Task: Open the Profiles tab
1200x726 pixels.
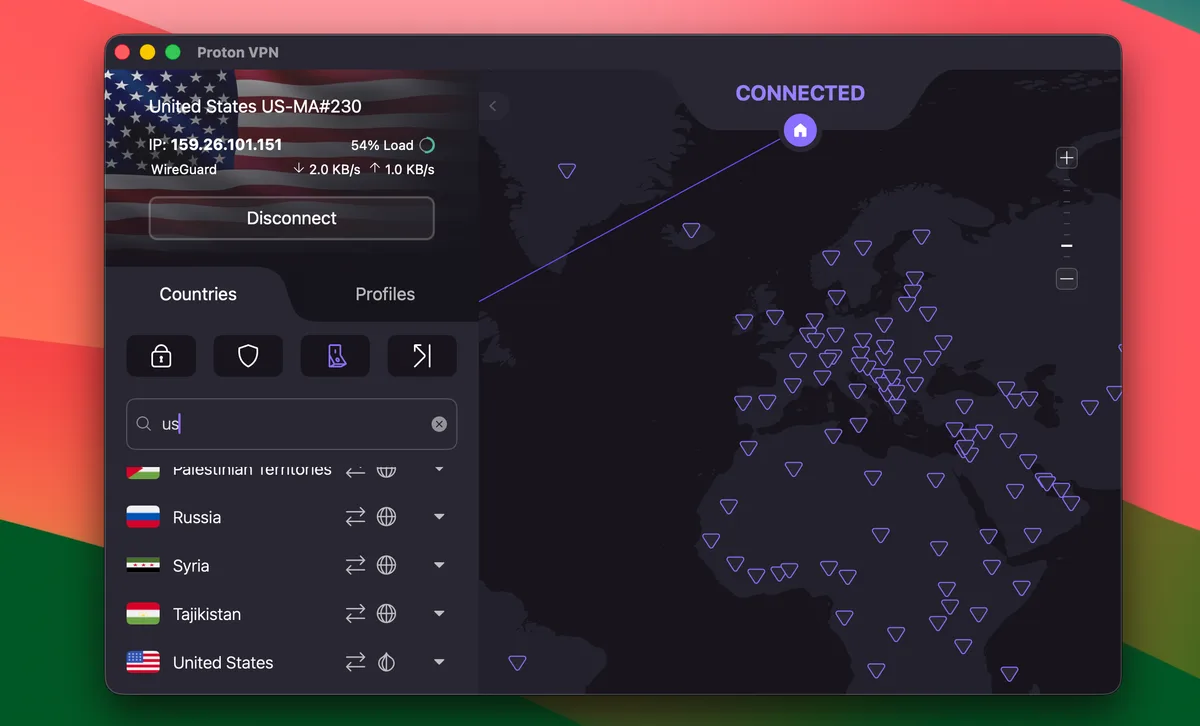Action: [385, 294]
